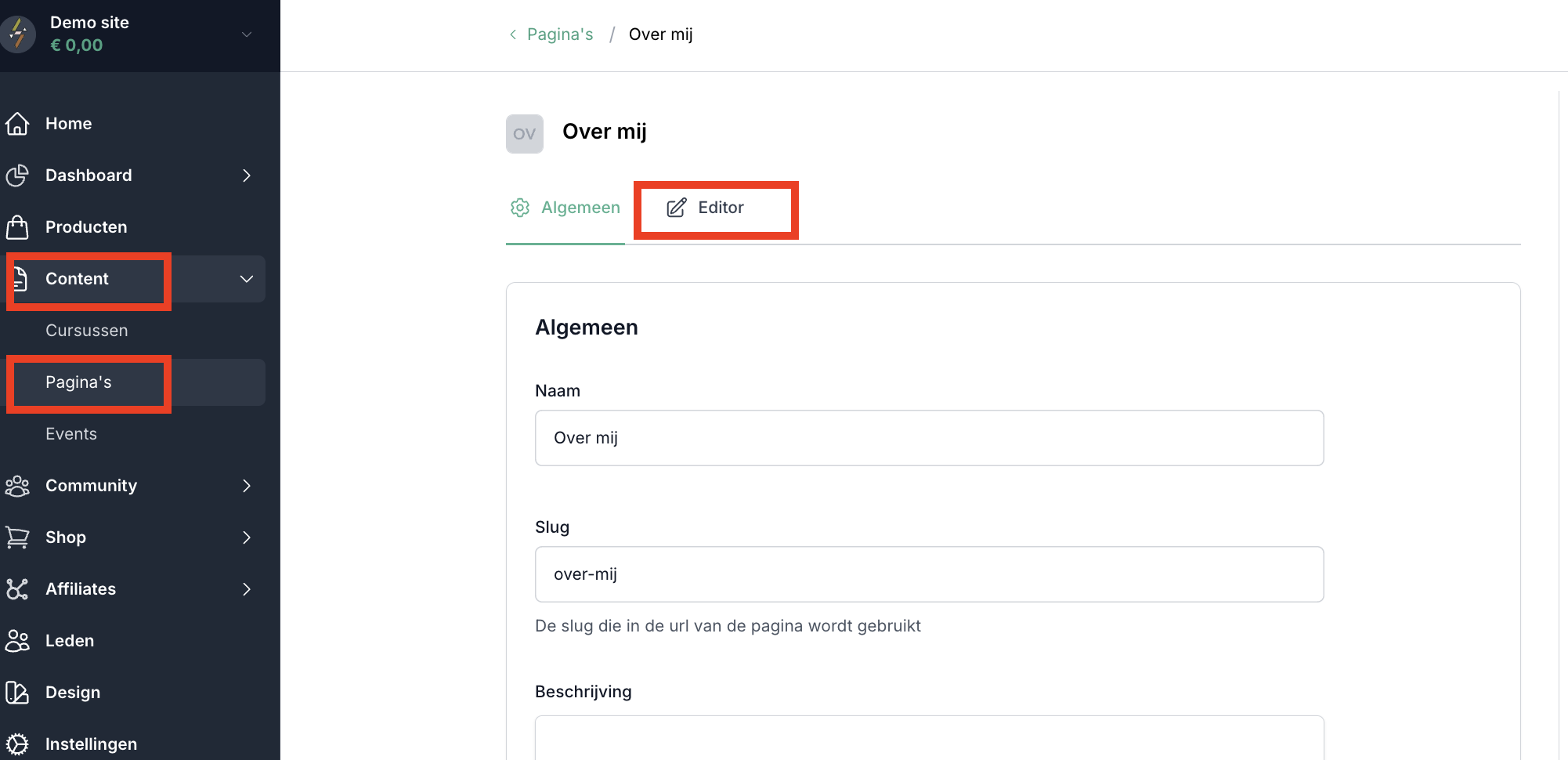Screen dimensions: 1568x760
Task: Focus the Slug text field
Action: [929, 574]
